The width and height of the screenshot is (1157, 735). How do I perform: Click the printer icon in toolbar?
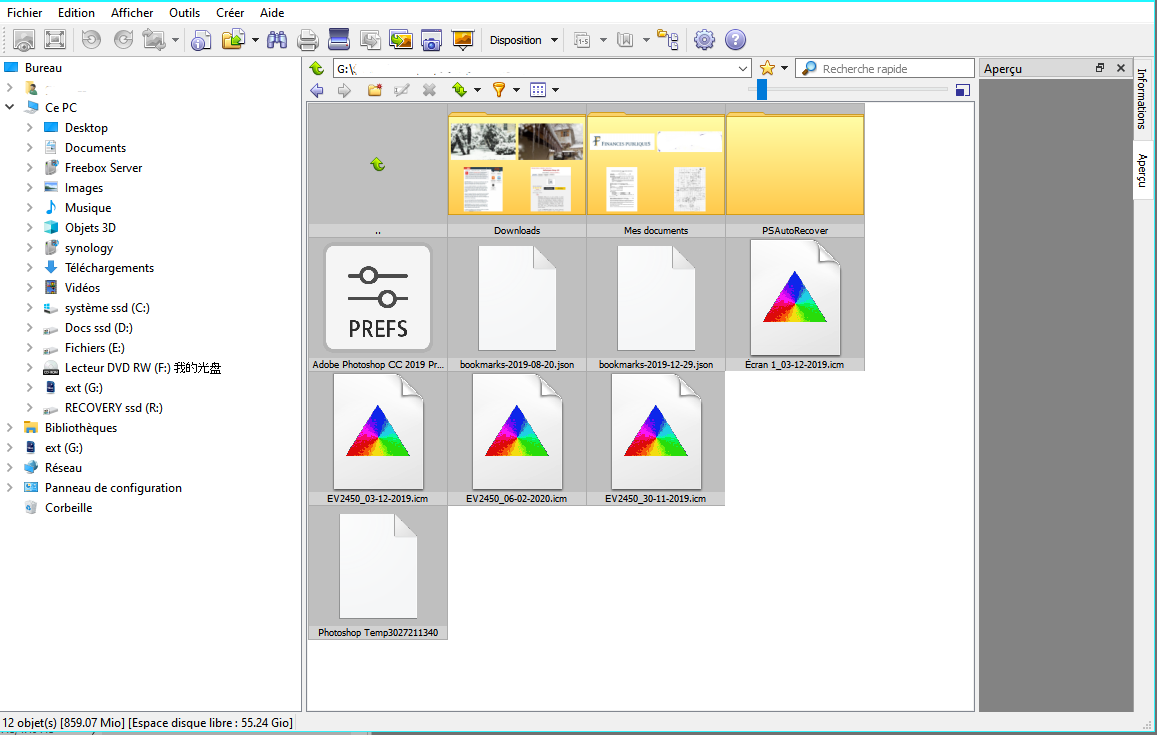click(308, 40)
